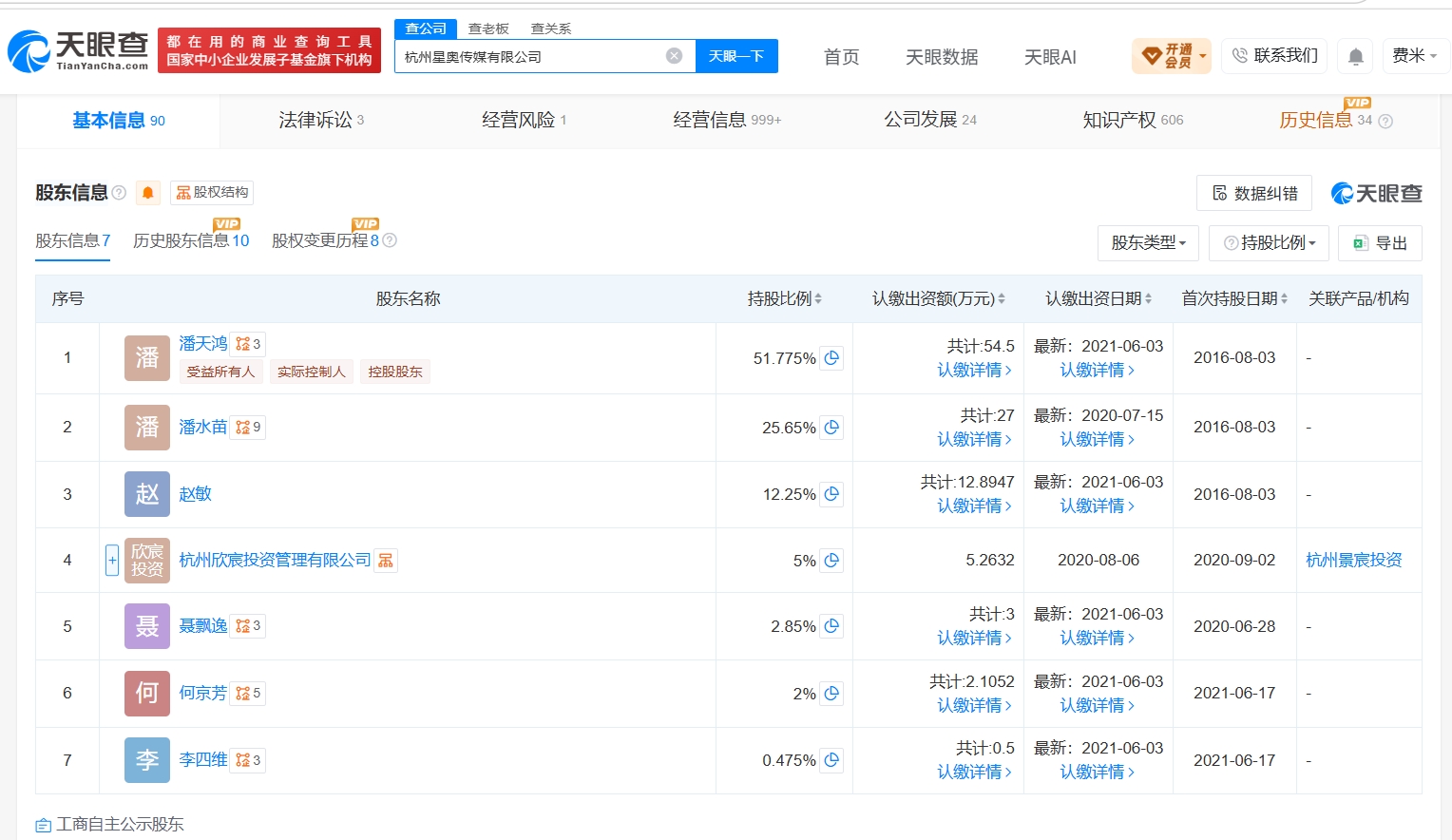View shareholding pie chart for 潘天鸿
The image size is (1452, 840).
(x=831, y=358)
